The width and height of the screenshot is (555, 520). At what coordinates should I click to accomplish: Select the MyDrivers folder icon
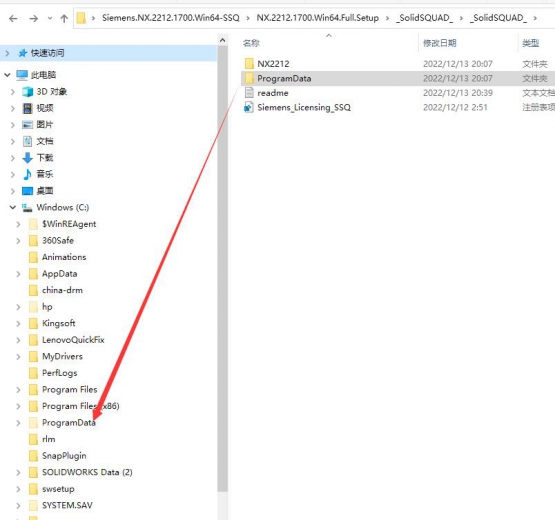coord(33,356)
